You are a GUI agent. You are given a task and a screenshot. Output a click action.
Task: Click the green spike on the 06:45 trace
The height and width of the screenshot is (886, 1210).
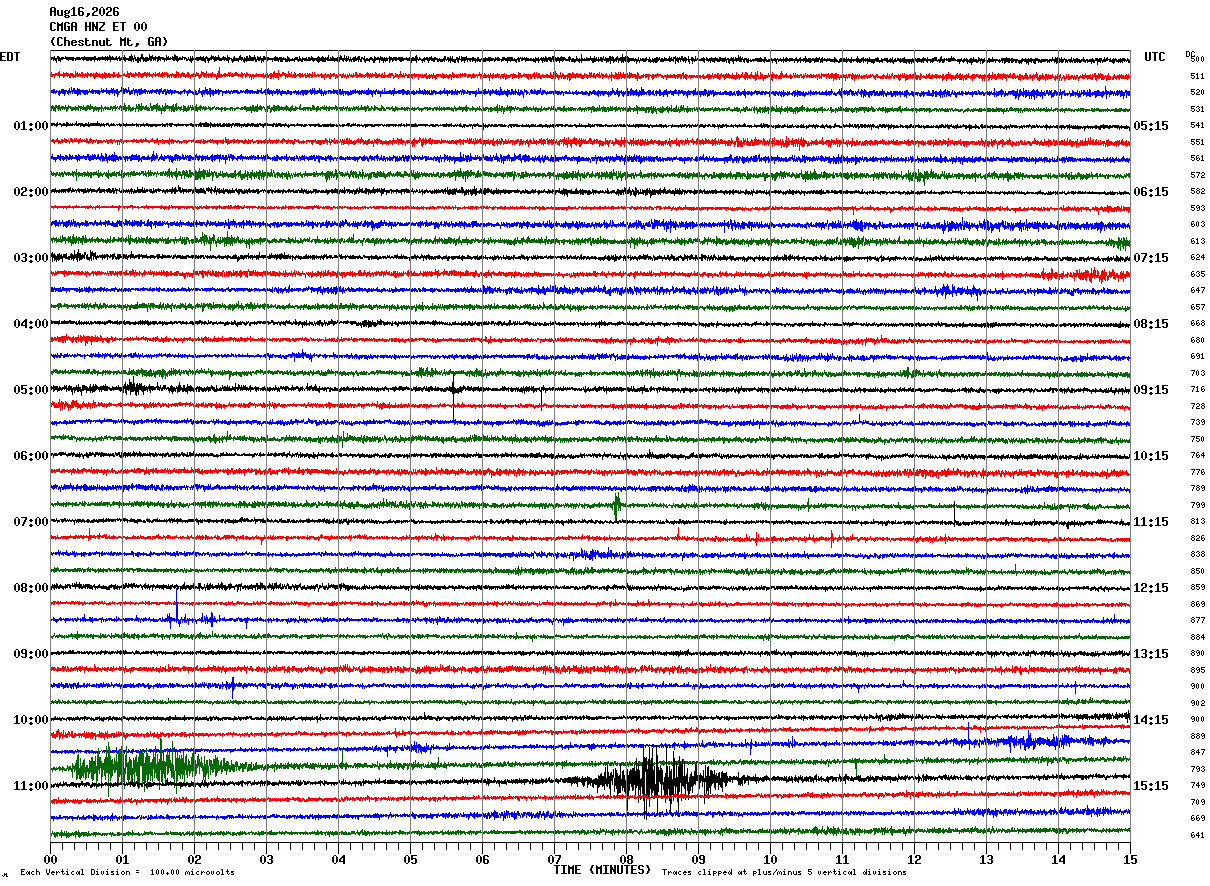click(617, 506)
